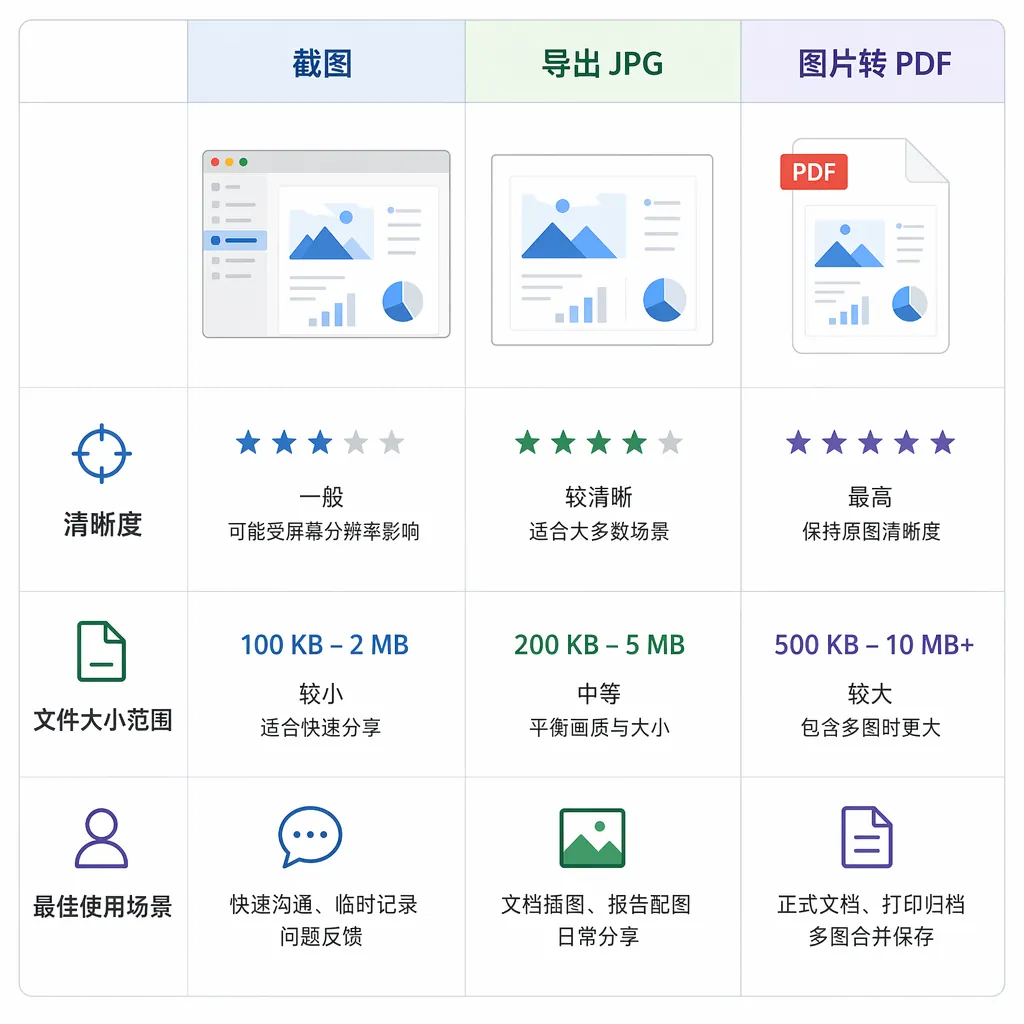The image size is (1024, 1024).
Task: Click the 问题反馈 text
Action: [321, 936]
